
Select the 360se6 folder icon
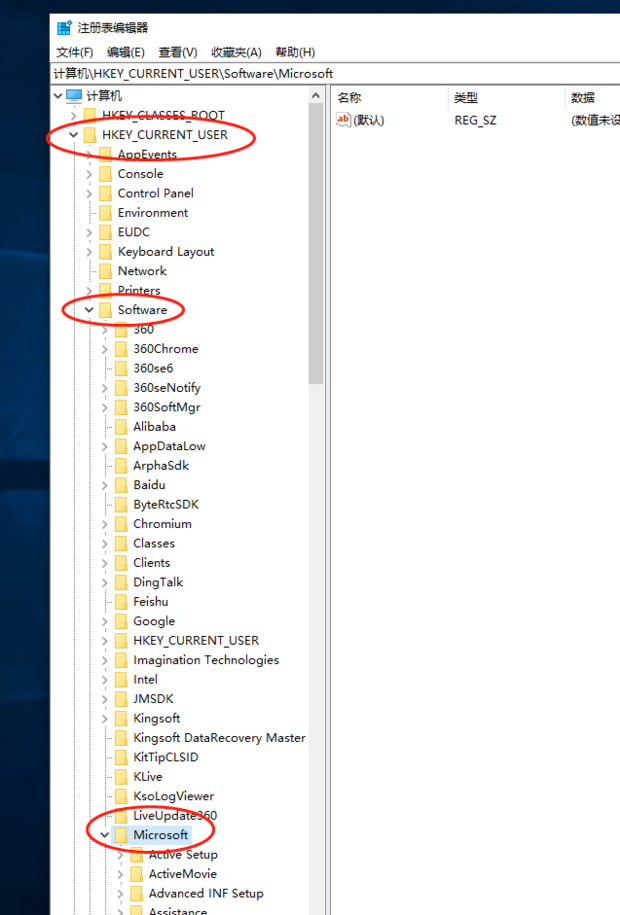(121, 368)
